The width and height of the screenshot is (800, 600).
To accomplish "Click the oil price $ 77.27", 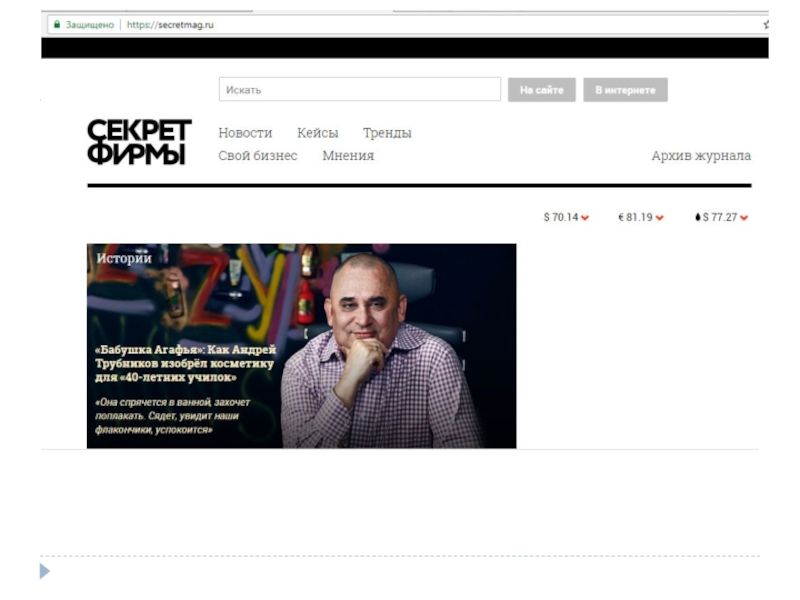I will 720,217.
